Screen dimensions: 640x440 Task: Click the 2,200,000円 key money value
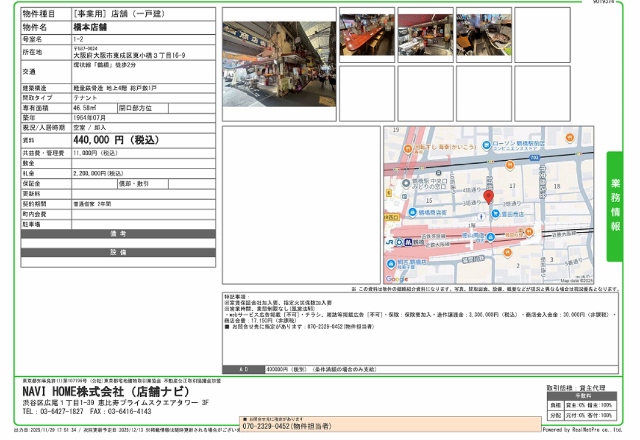pos(98,173)
